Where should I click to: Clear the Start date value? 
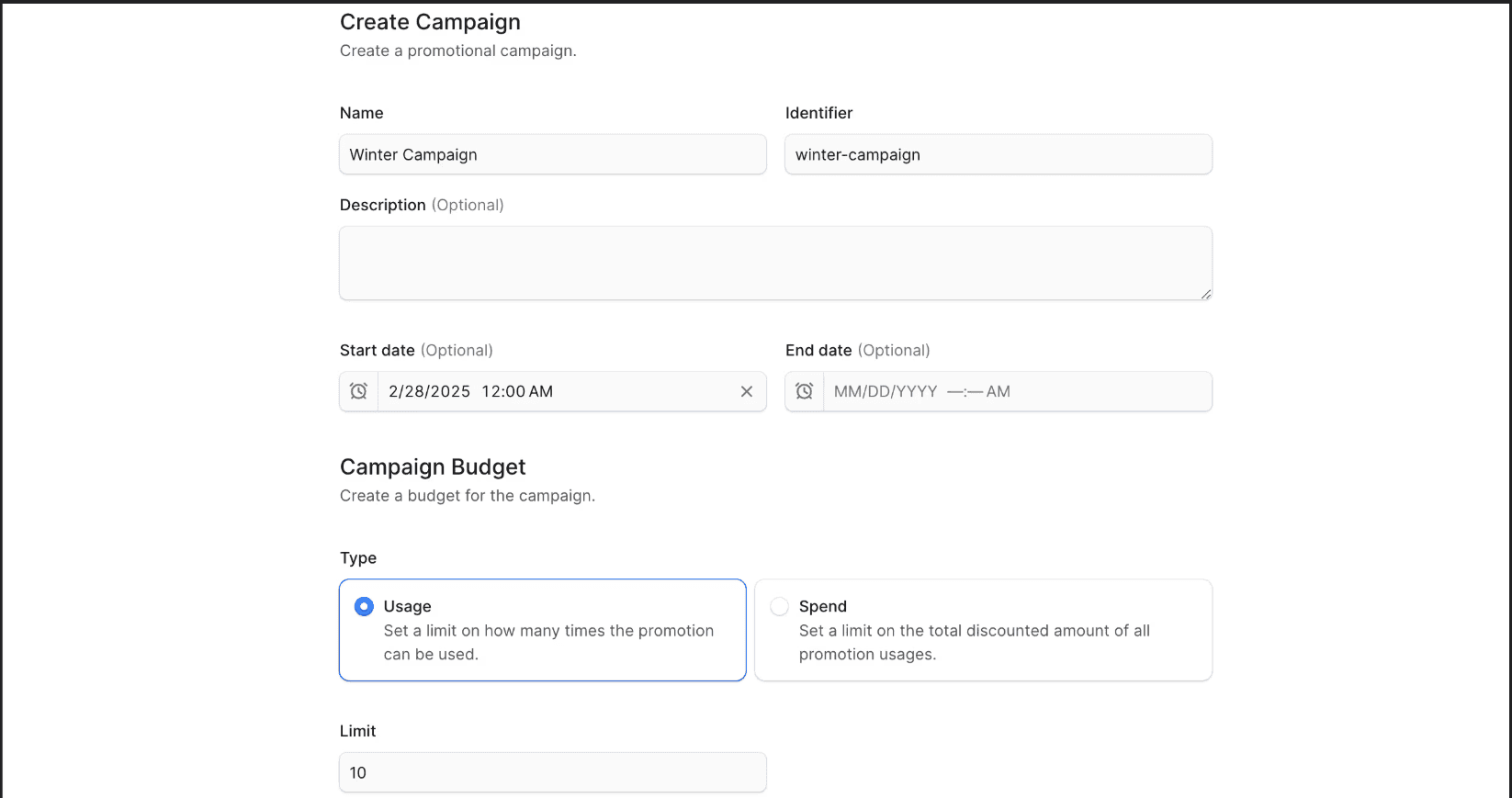click(x=747, y=391)
